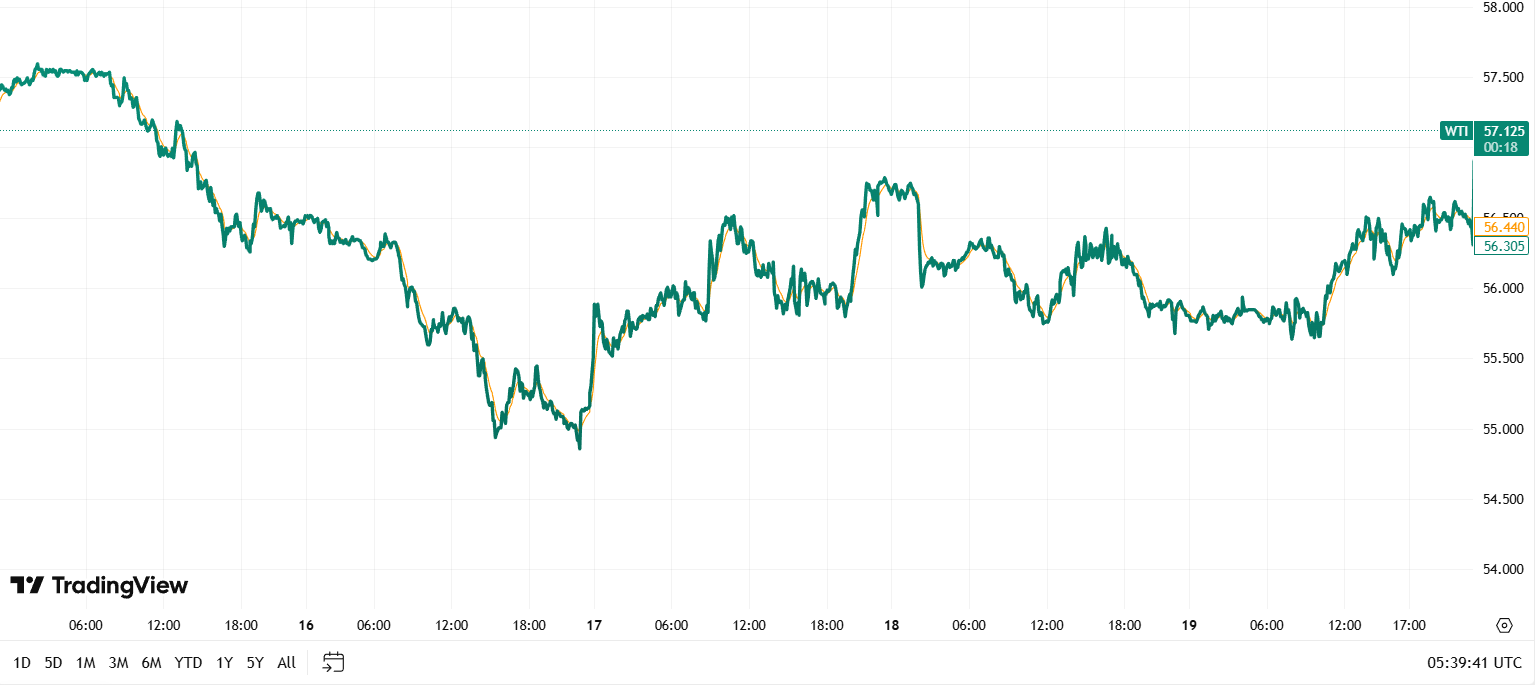The width and height of the screenshot is (1535, 685).
Task: Click the 55.000 price scale label
Action: pyautogui.click(x=1503, y=429)
